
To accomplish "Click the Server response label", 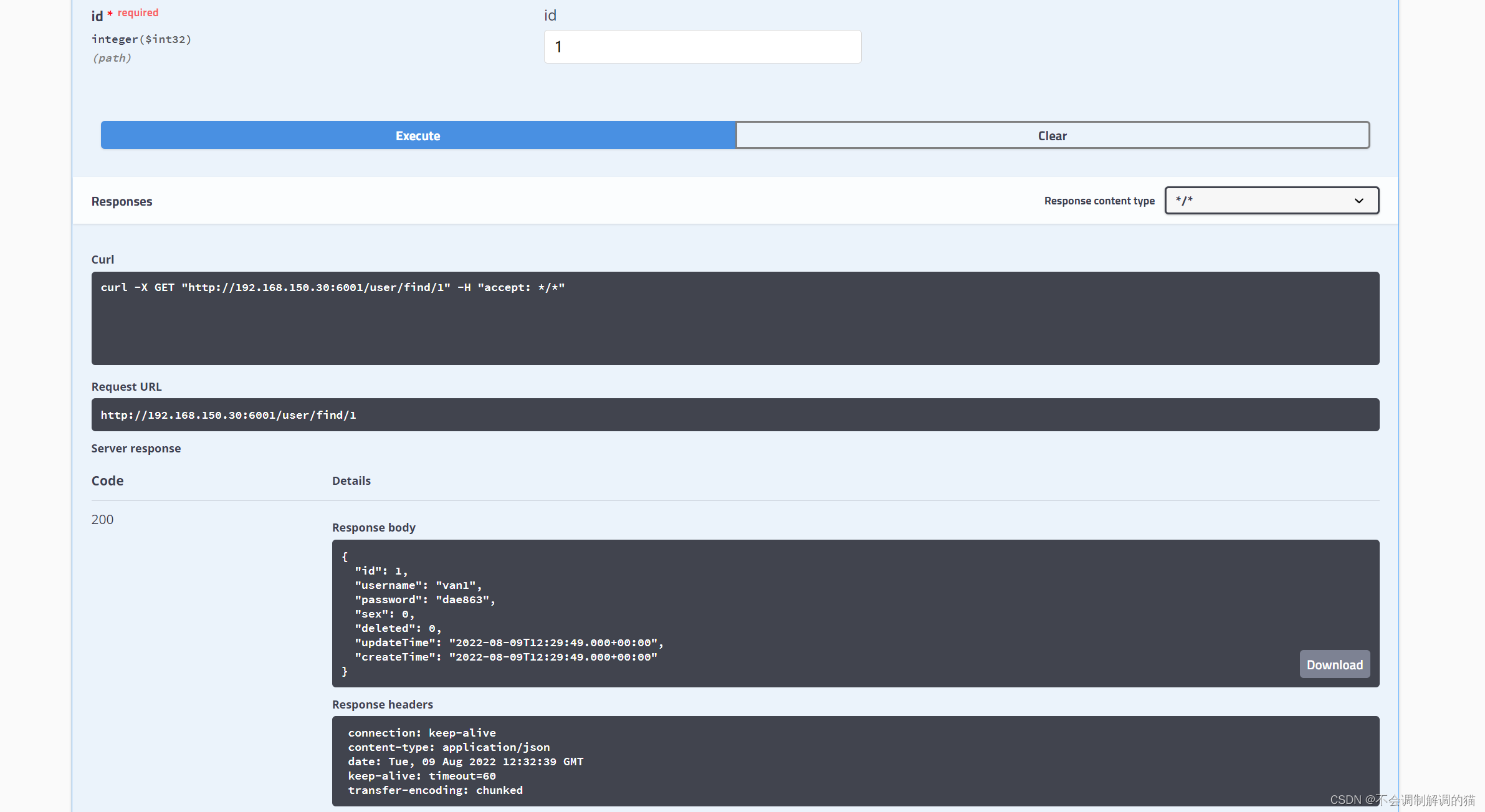I will click(x=136, y=448).
